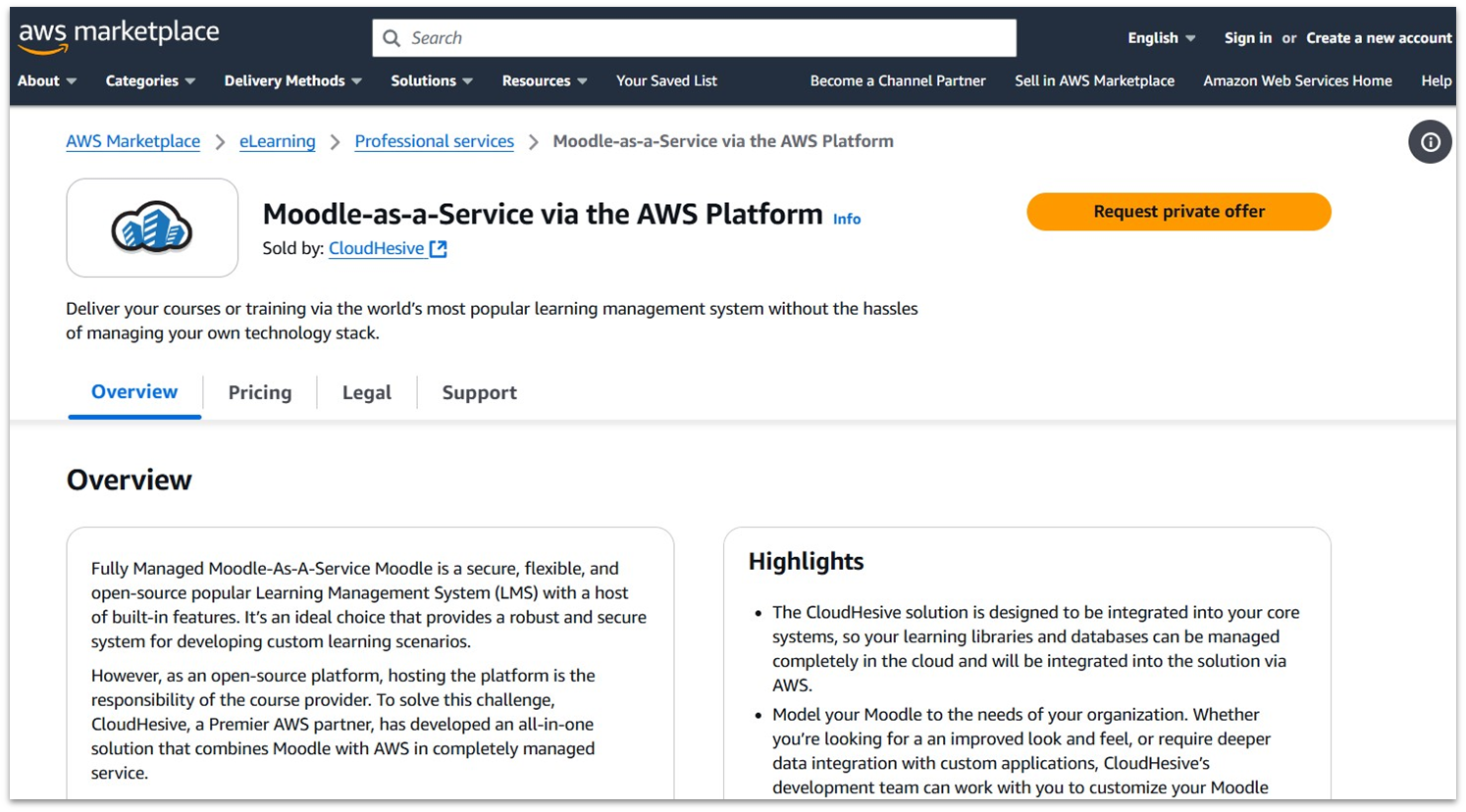Image resolution: width=1466 pixels, height=812 pixels.
Task: Follow the Professional services breadcrumb link
Action: point(434,141)
